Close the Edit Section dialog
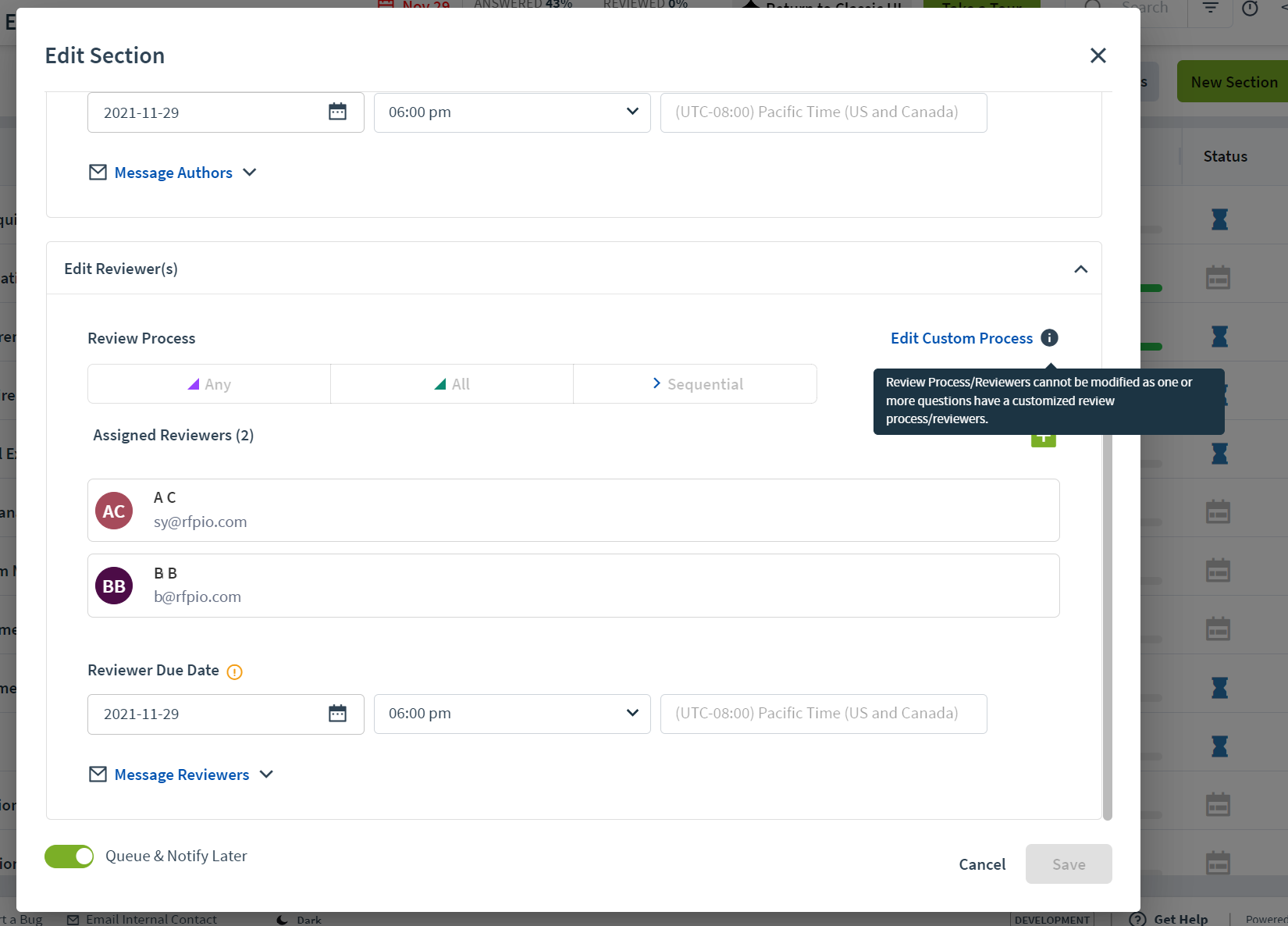The height and width of the screenshot is (926, 1288). [x=1098, y=55]
